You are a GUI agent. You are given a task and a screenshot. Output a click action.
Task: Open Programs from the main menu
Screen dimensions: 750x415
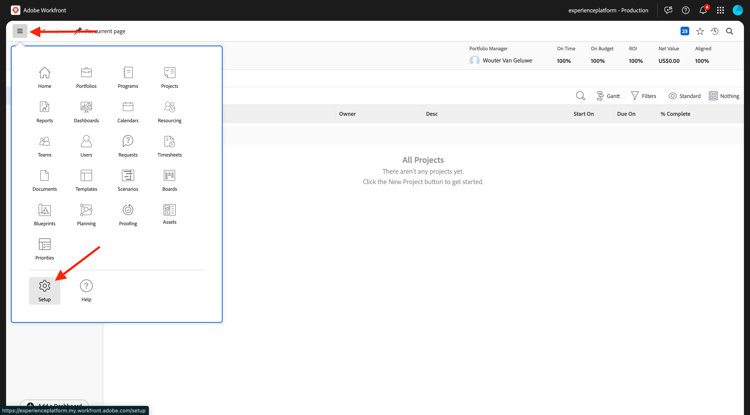tap(128, 77)
